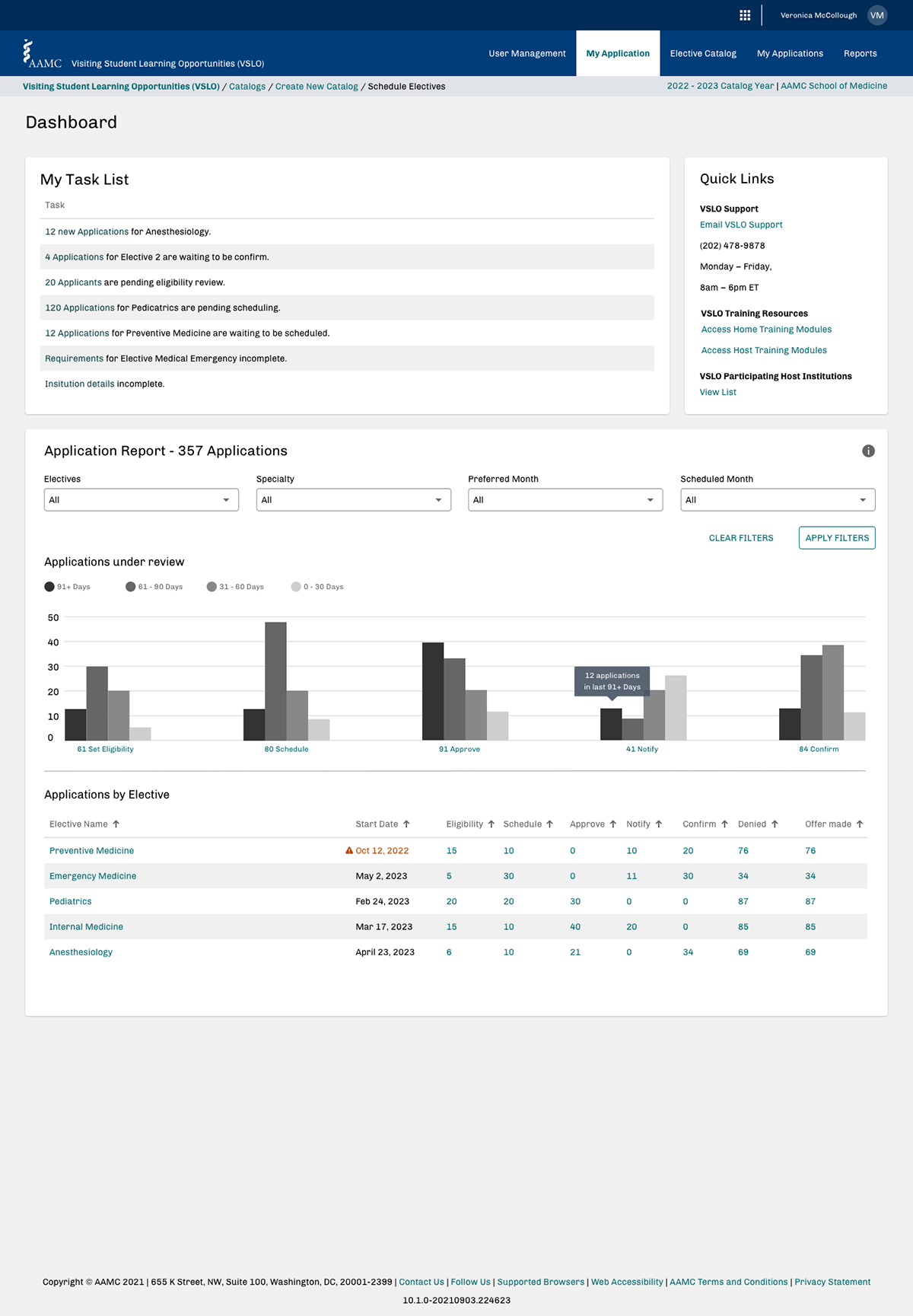Sort by Offer made column arrow
The height and width of the screenshot is (1316, 913).
[x=860, y=824]
